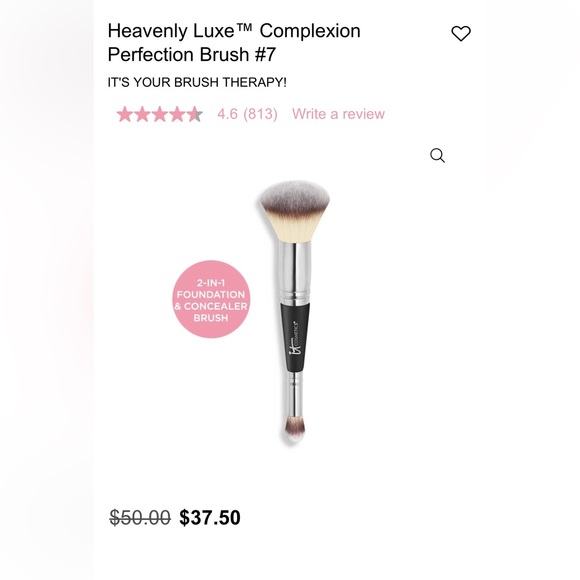Open the (813) reviews count
580x580 pixels.
point(260,114)
